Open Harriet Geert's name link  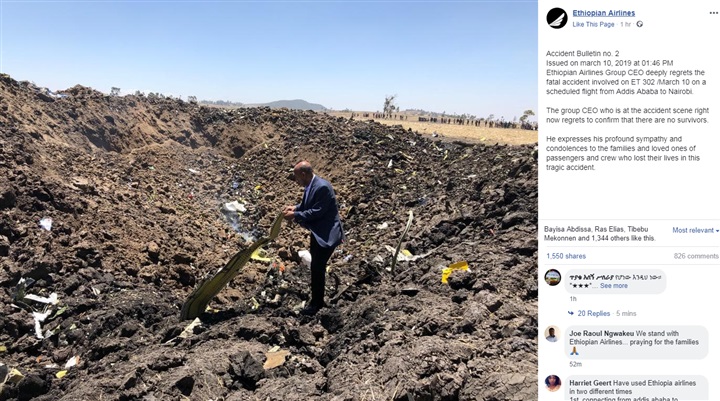pos(590,383)
